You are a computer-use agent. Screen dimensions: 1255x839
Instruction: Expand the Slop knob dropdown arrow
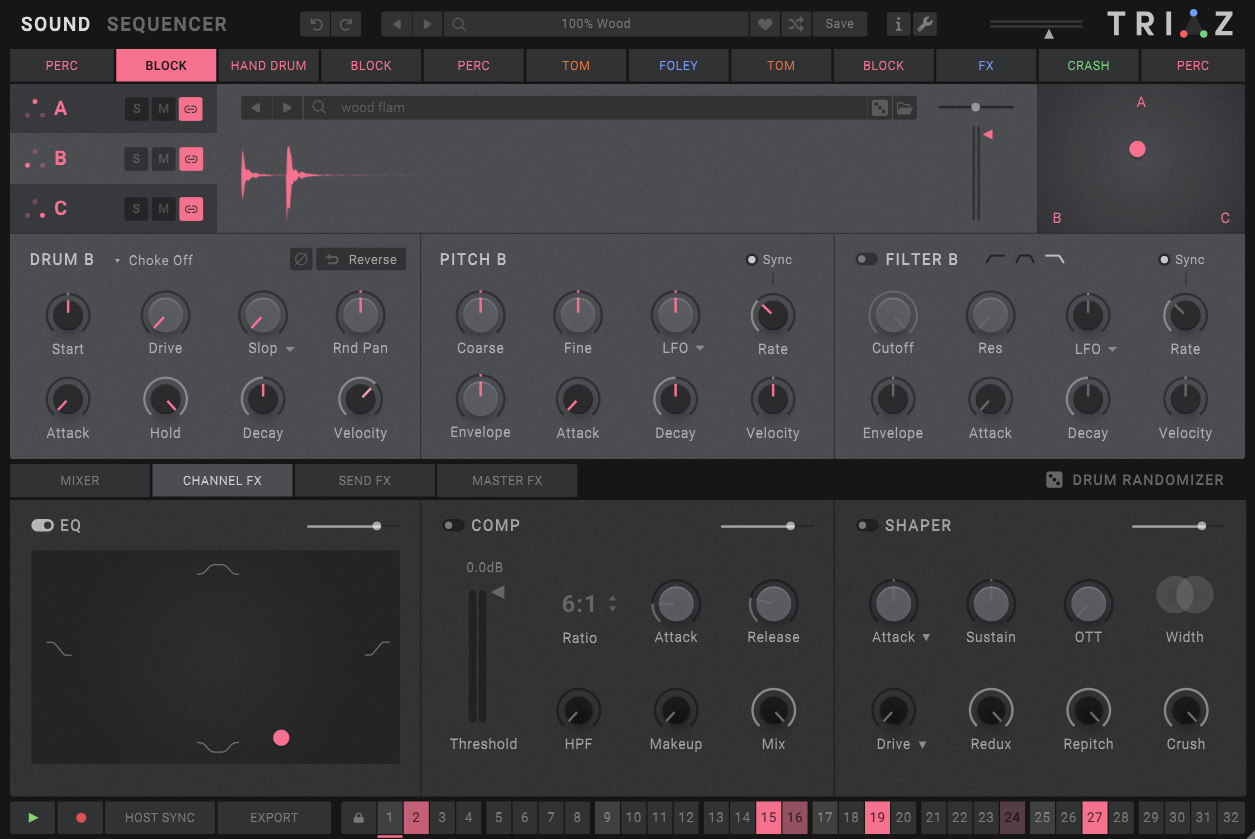[x=290, y=349]
